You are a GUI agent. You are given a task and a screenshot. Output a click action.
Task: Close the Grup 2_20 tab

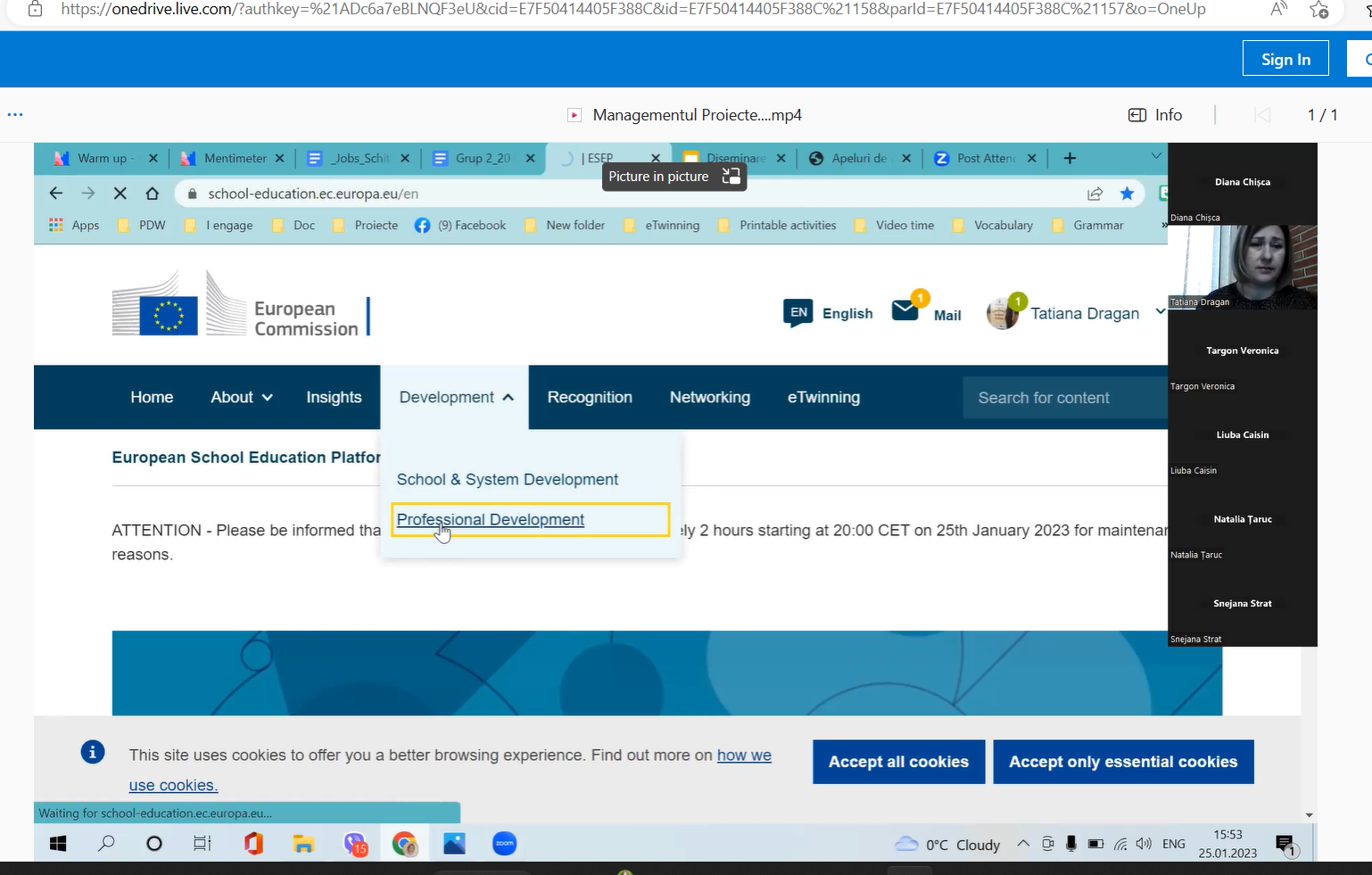tap(530, 158)
